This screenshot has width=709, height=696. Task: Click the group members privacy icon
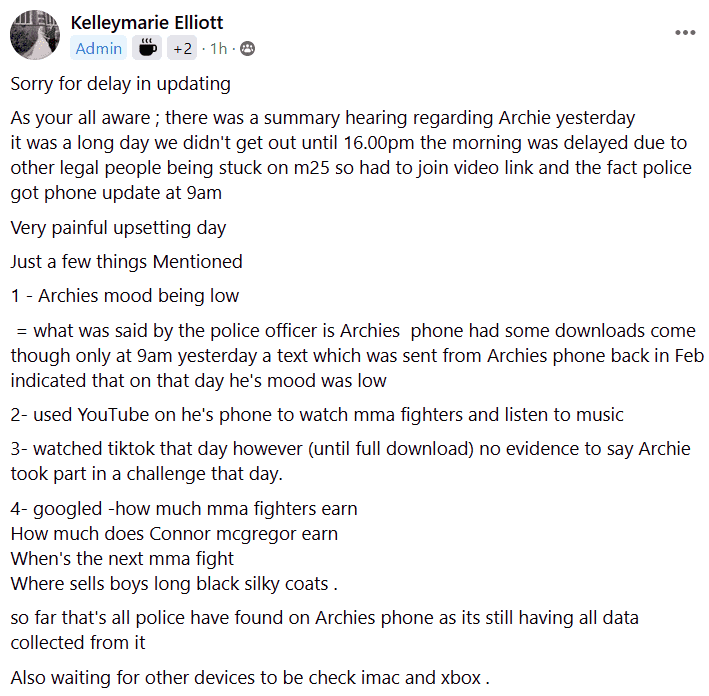[x=247, y=48]
